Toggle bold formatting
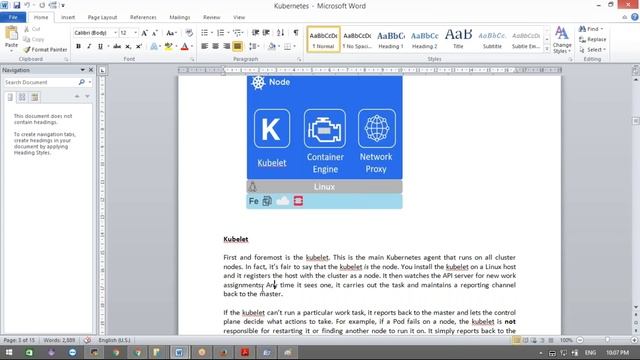This screenshot has width=640, height=360. [78, 47]
